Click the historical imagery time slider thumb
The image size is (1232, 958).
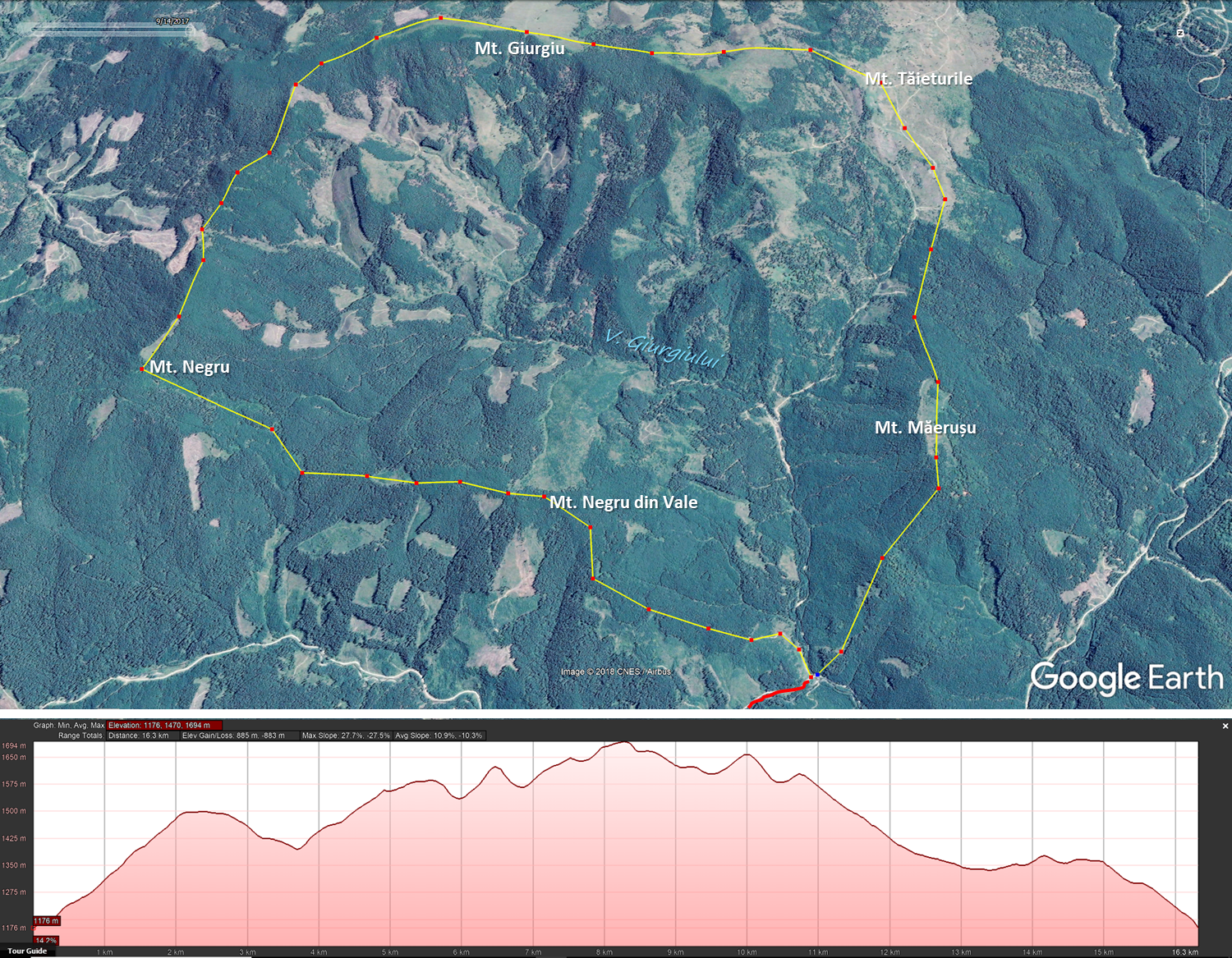point(191,29)
